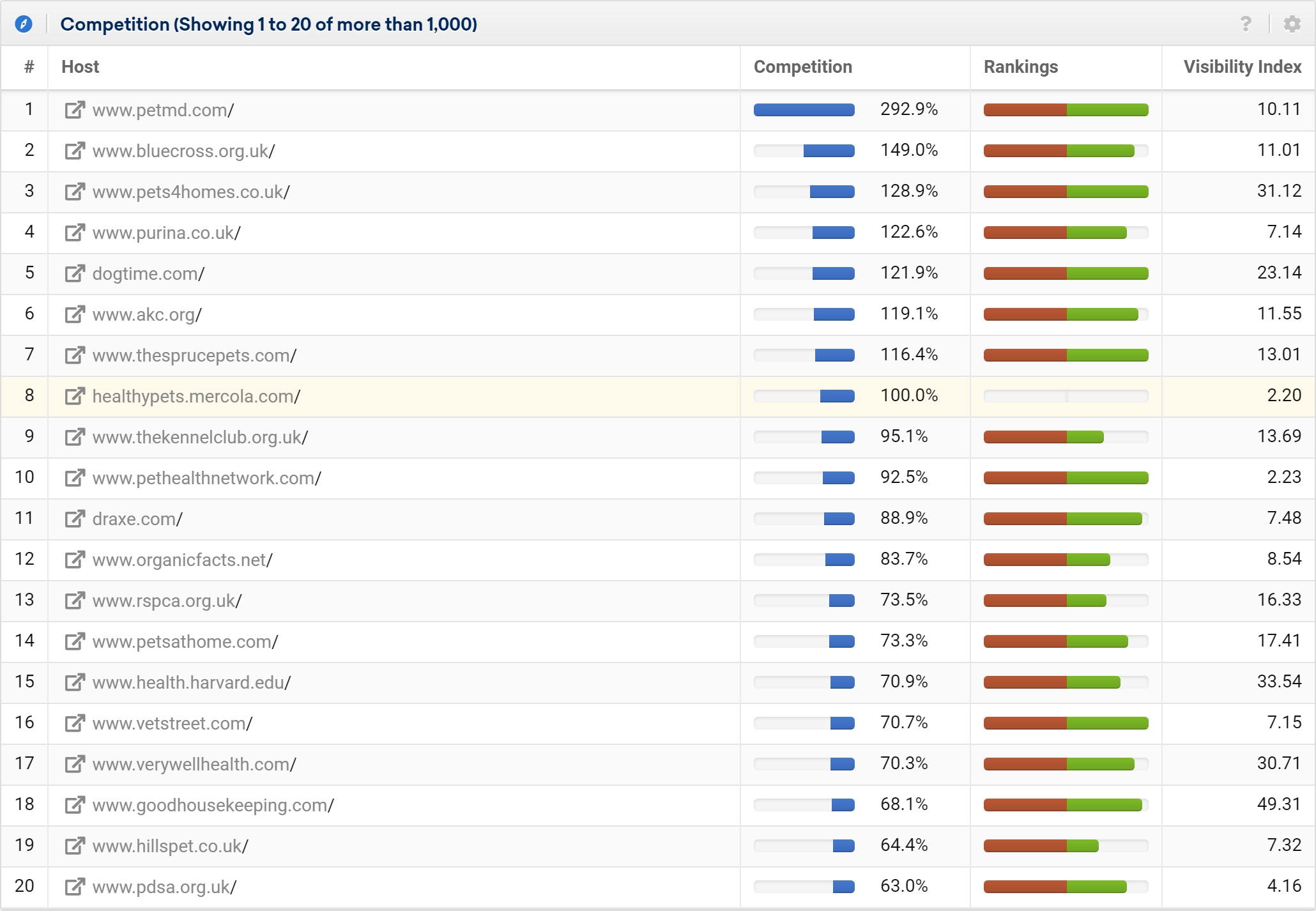The width and height of the screenshot is (1316, 911).
Task: Open the dogtime.com/ host link
Action: click(149, 273)
